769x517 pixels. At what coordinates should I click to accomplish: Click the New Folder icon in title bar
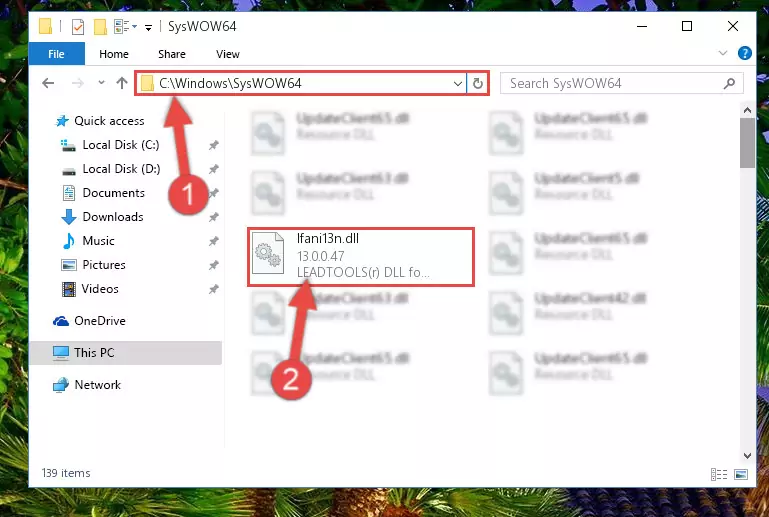101,26
